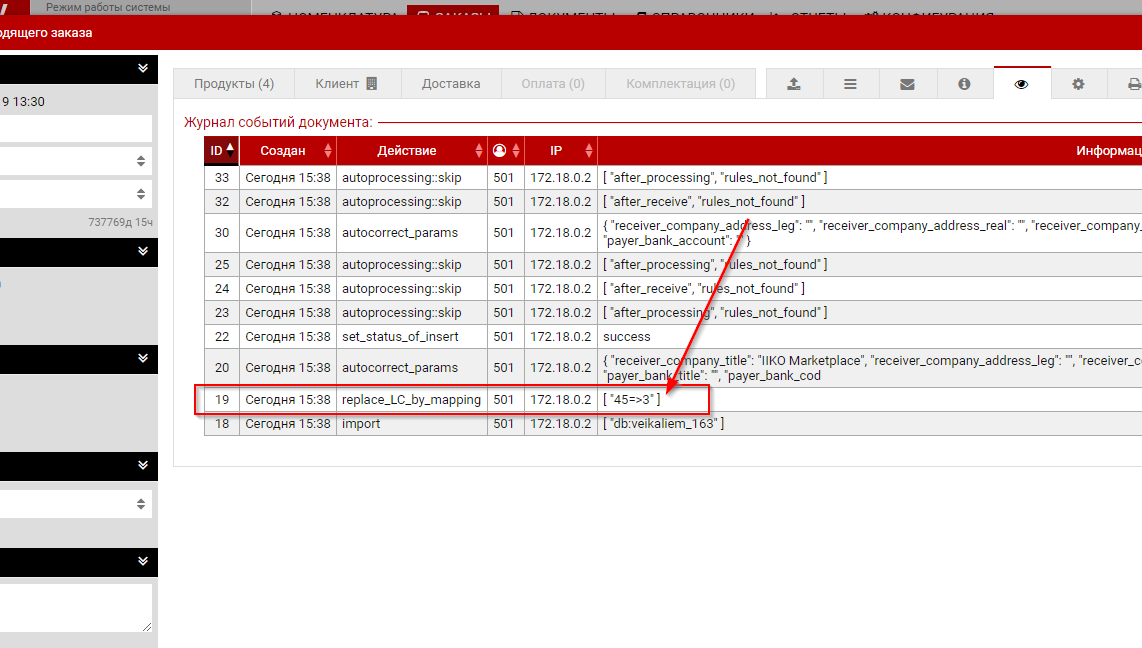Switch to the Доставка tab
Image resolution: width=1142 pixels, height=648 pixels.
(451, 84)
